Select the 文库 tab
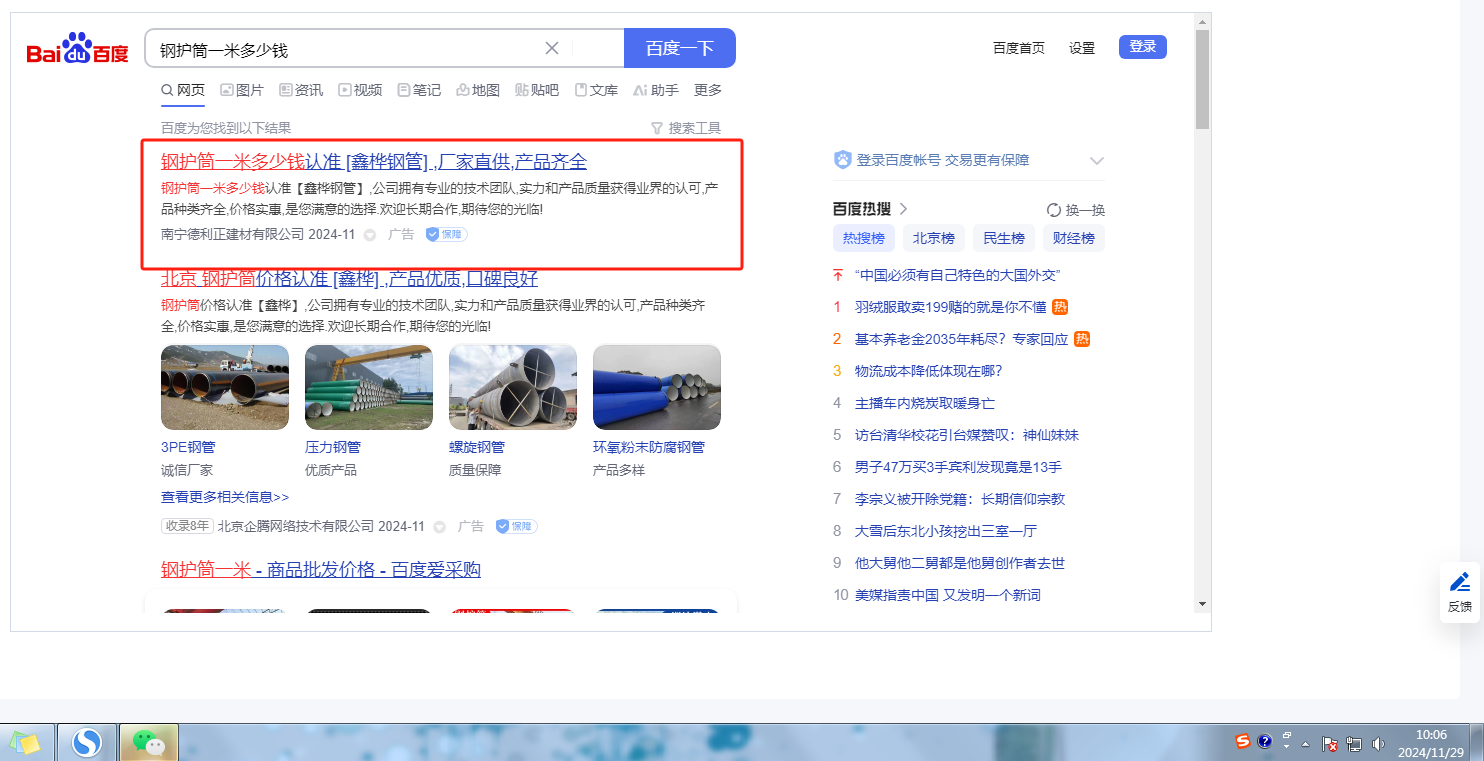This screenshot has height=761, width=1484. point(596,90)
